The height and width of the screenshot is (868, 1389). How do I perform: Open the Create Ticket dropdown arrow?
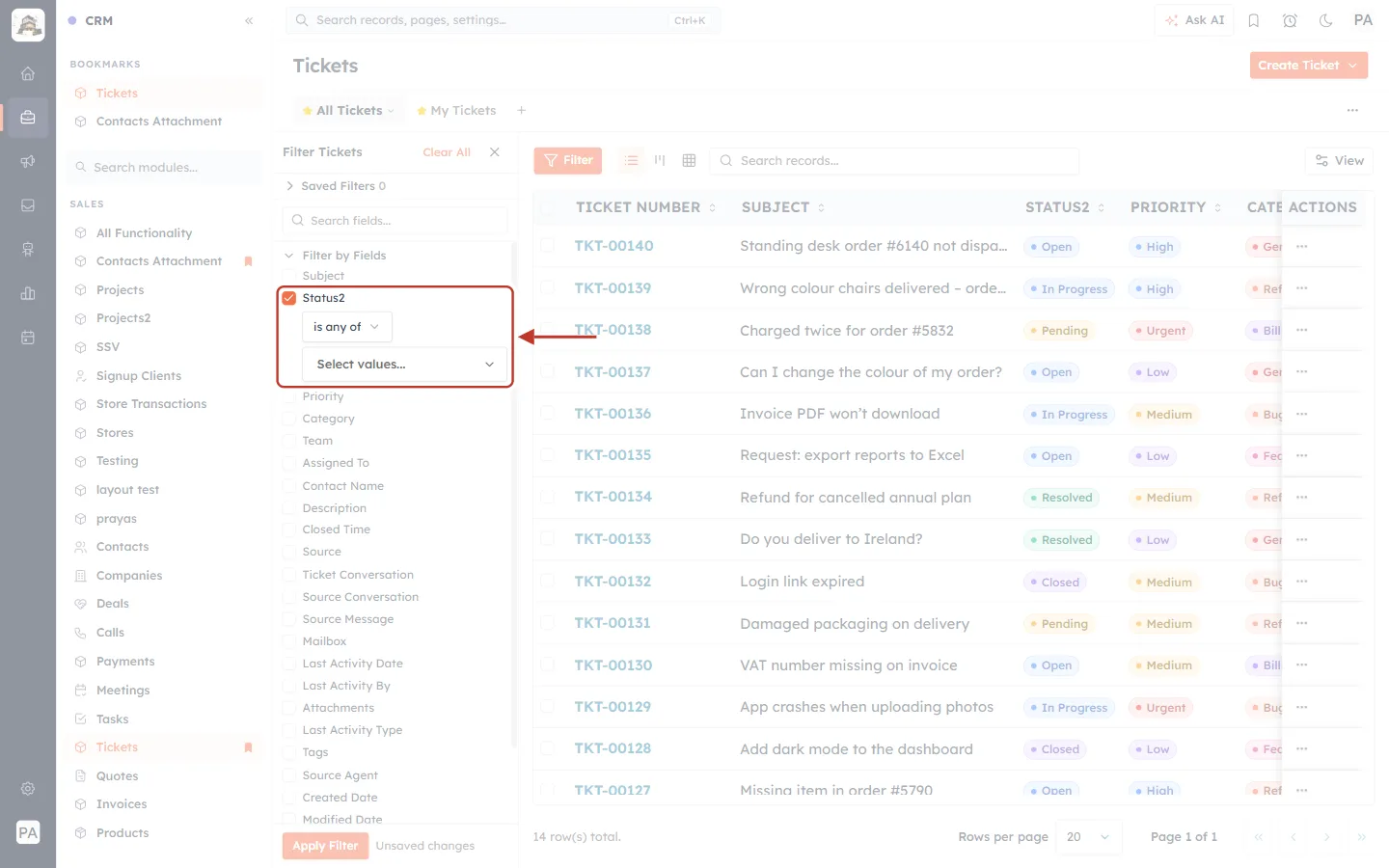click(x=1353, y=66)
